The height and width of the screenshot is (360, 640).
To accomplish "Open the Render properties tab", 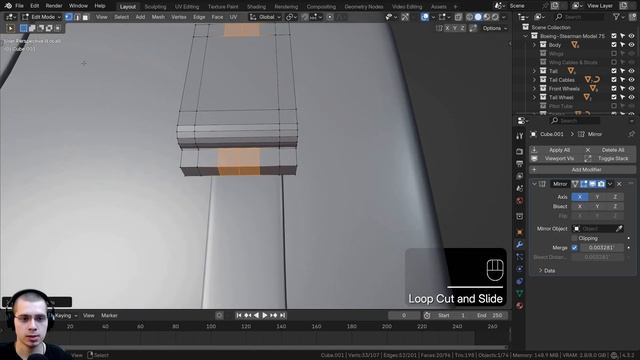I will [x=520, y=151].
